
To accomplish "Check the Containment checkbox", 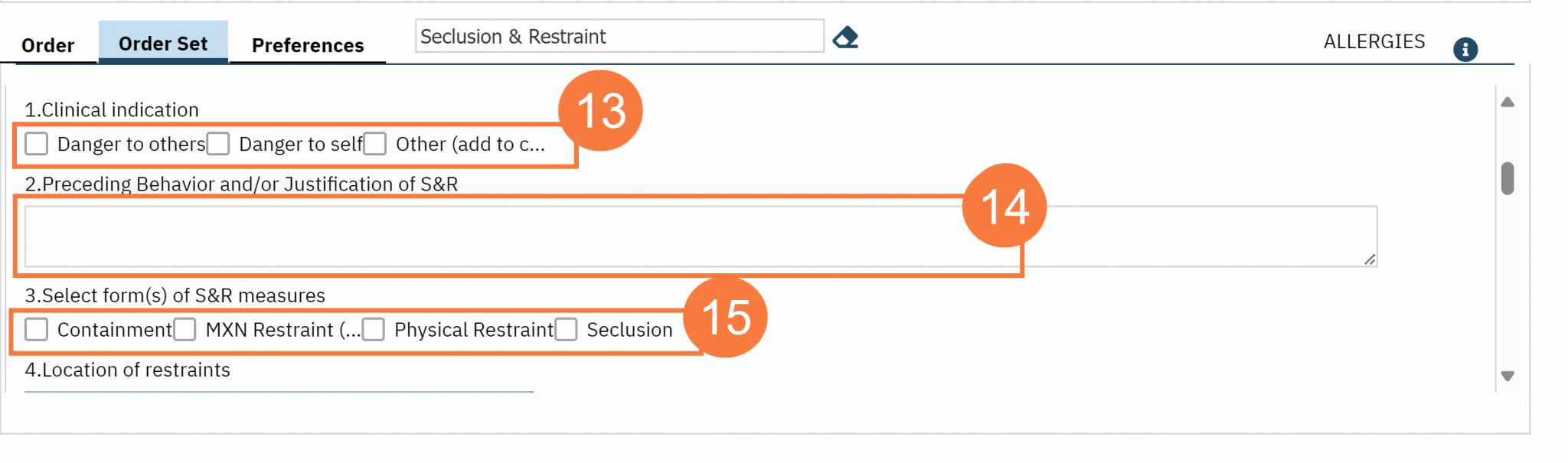I will pyautogui.click(x=36, y=330).
